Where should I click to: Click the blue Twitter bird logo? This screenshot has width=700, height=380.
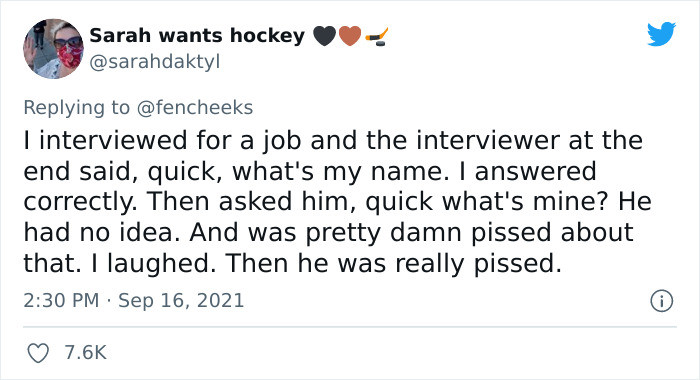click(x=661, y=34)
